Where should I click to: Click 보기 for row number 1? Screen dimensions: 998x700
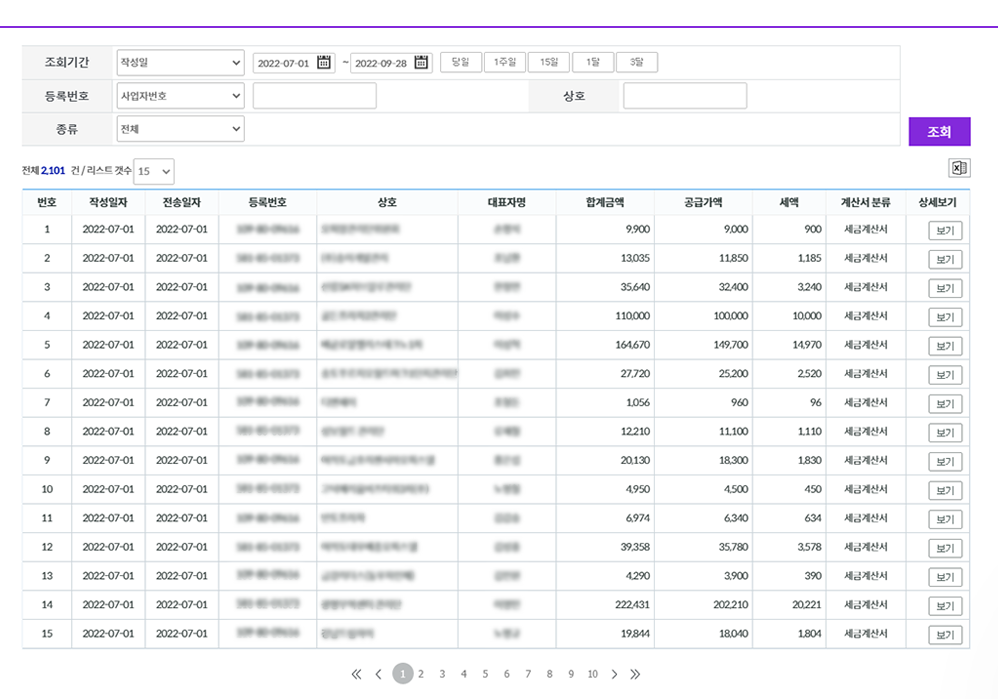click(944, 230)
